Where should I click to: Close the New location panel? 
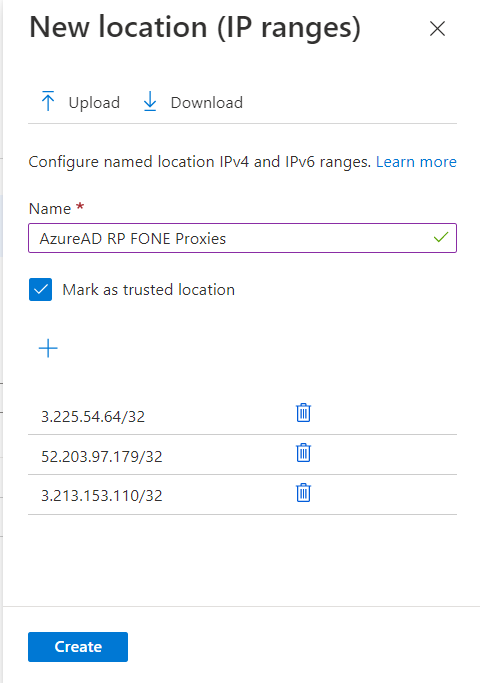click(x=437, y=29)
